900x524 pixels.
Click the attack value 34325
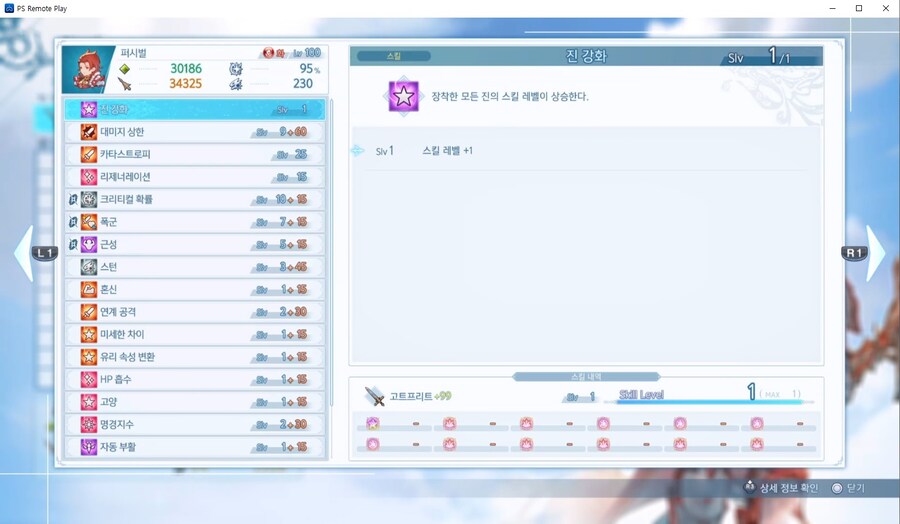pyautogui.click(x=185, y=84)
